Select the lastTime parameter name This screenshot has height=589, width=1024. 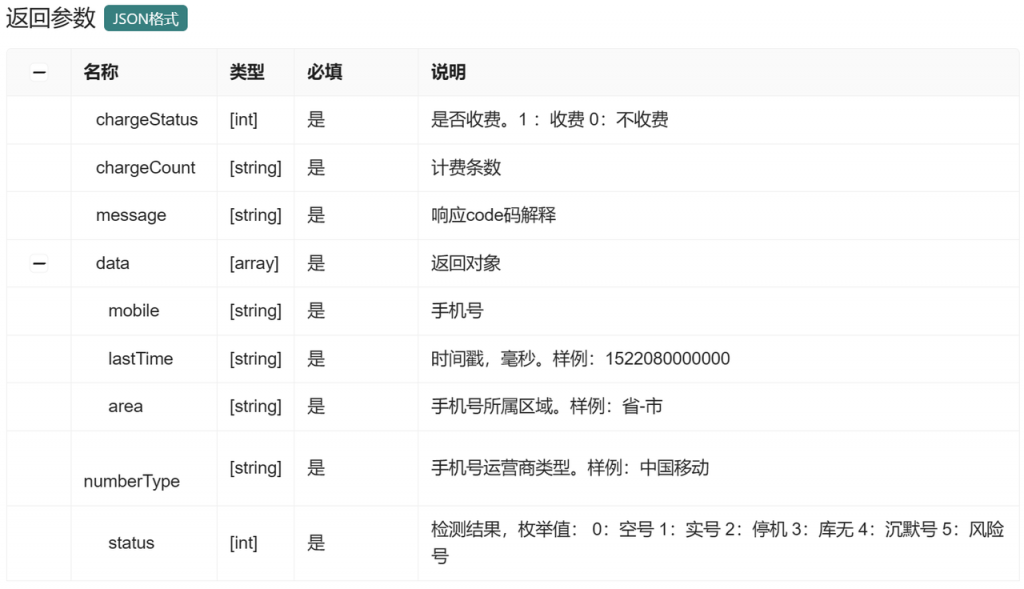[140, 358]
